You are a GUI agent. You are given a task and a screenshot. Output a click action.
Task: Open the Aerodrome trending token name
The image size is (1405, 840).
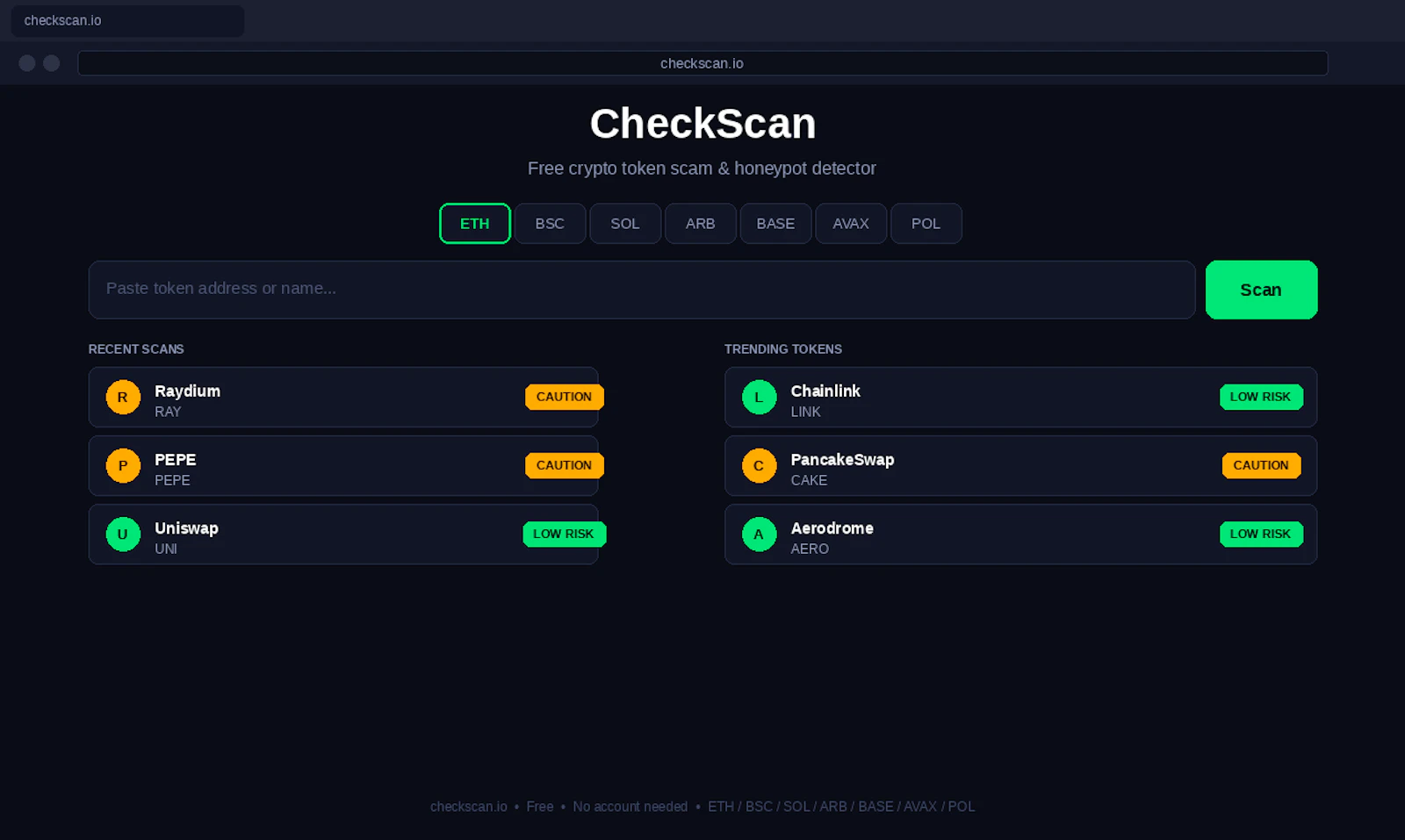832,528
